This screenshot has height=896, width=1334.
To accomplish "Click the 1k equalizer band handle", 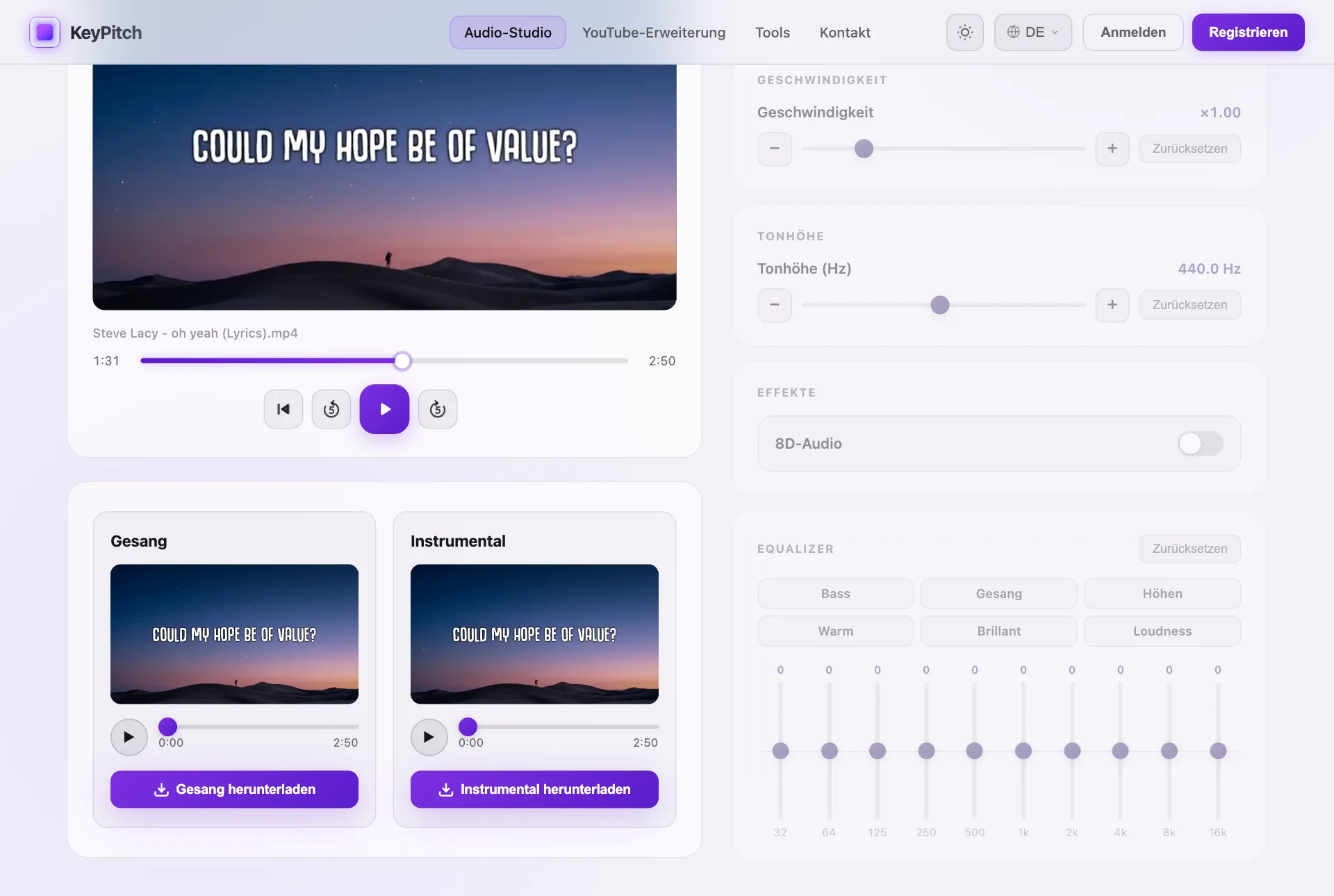I will 1023,751.
